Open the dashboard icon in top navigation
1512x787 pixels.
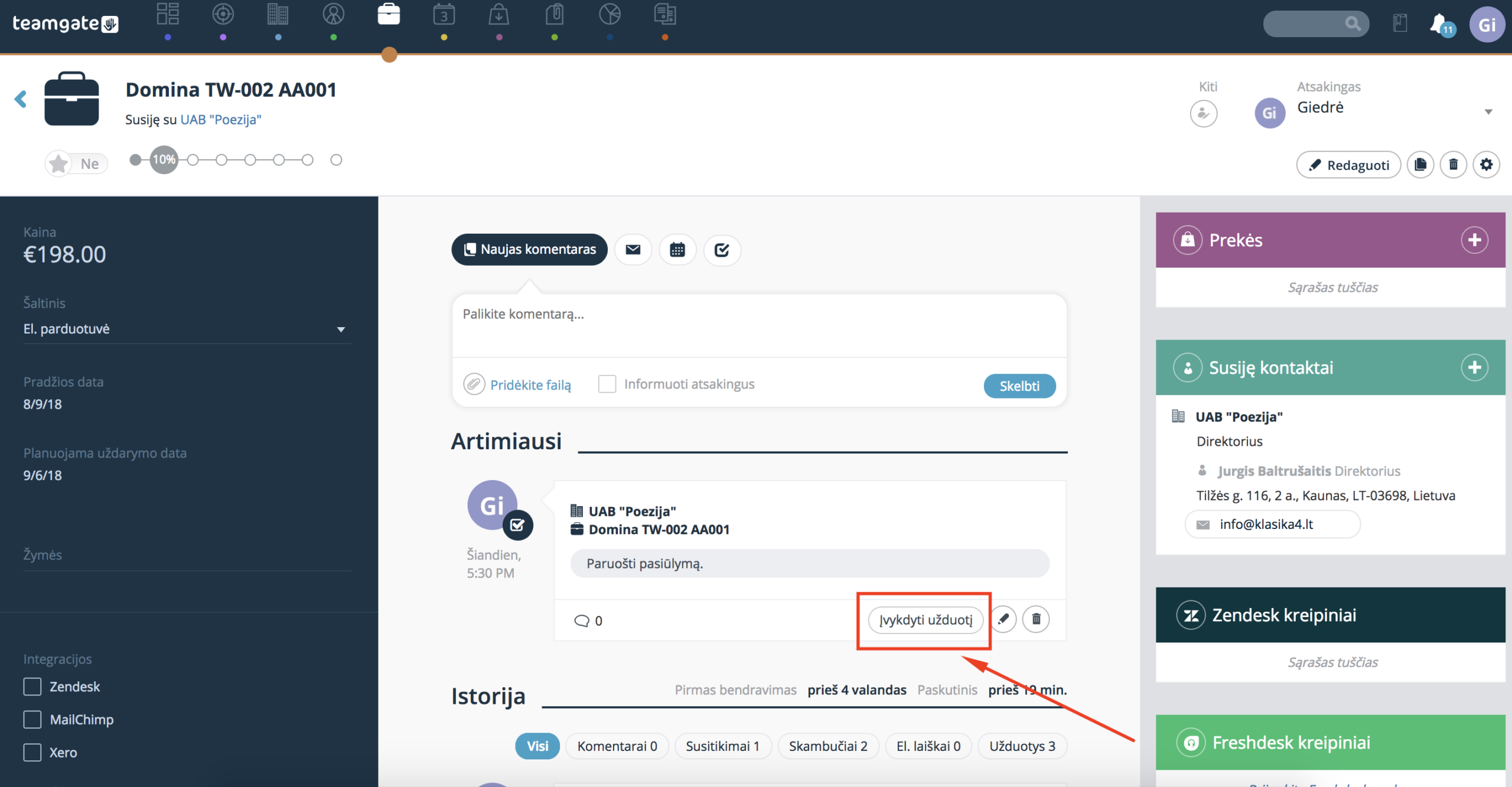(168, 14)
